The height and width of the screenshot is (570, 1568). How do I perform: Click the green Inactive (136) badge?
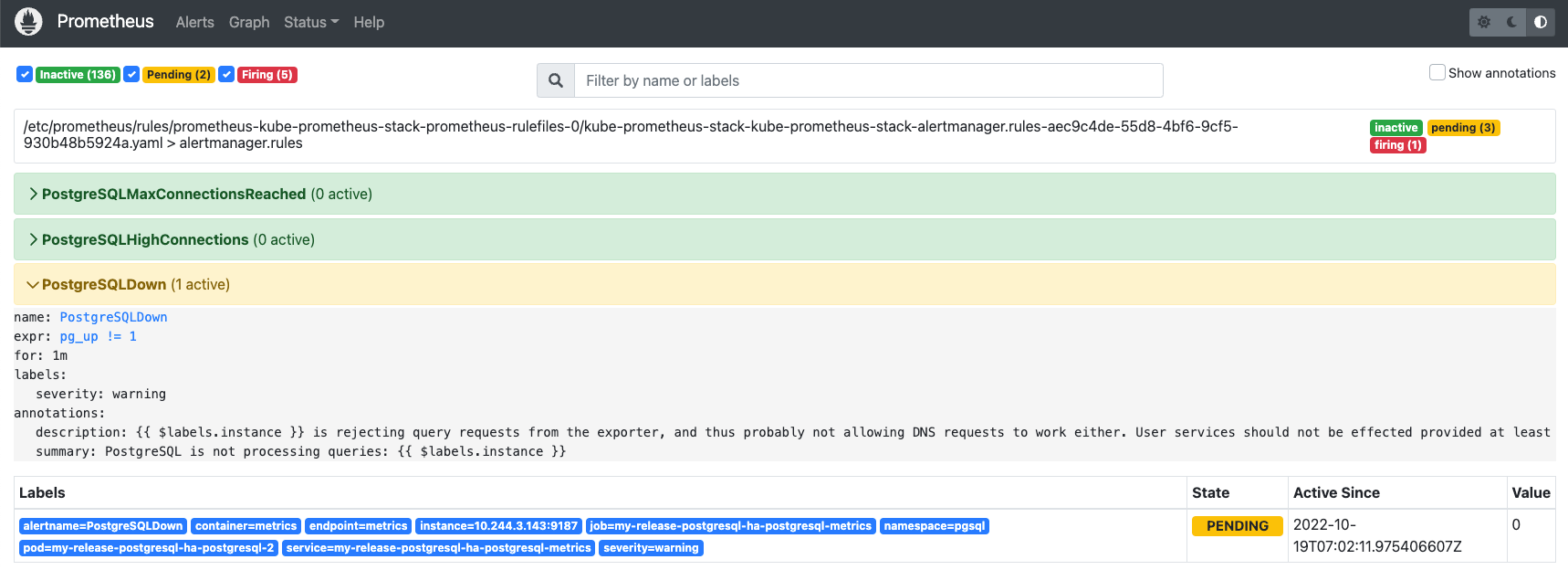(x=78, y=75)
